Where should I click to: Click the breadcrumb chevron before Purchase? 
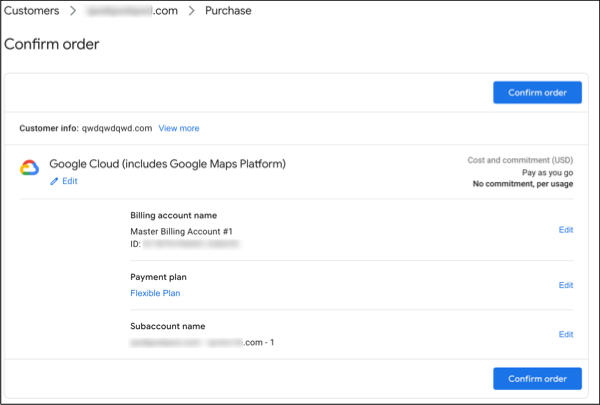coord(192,11)
